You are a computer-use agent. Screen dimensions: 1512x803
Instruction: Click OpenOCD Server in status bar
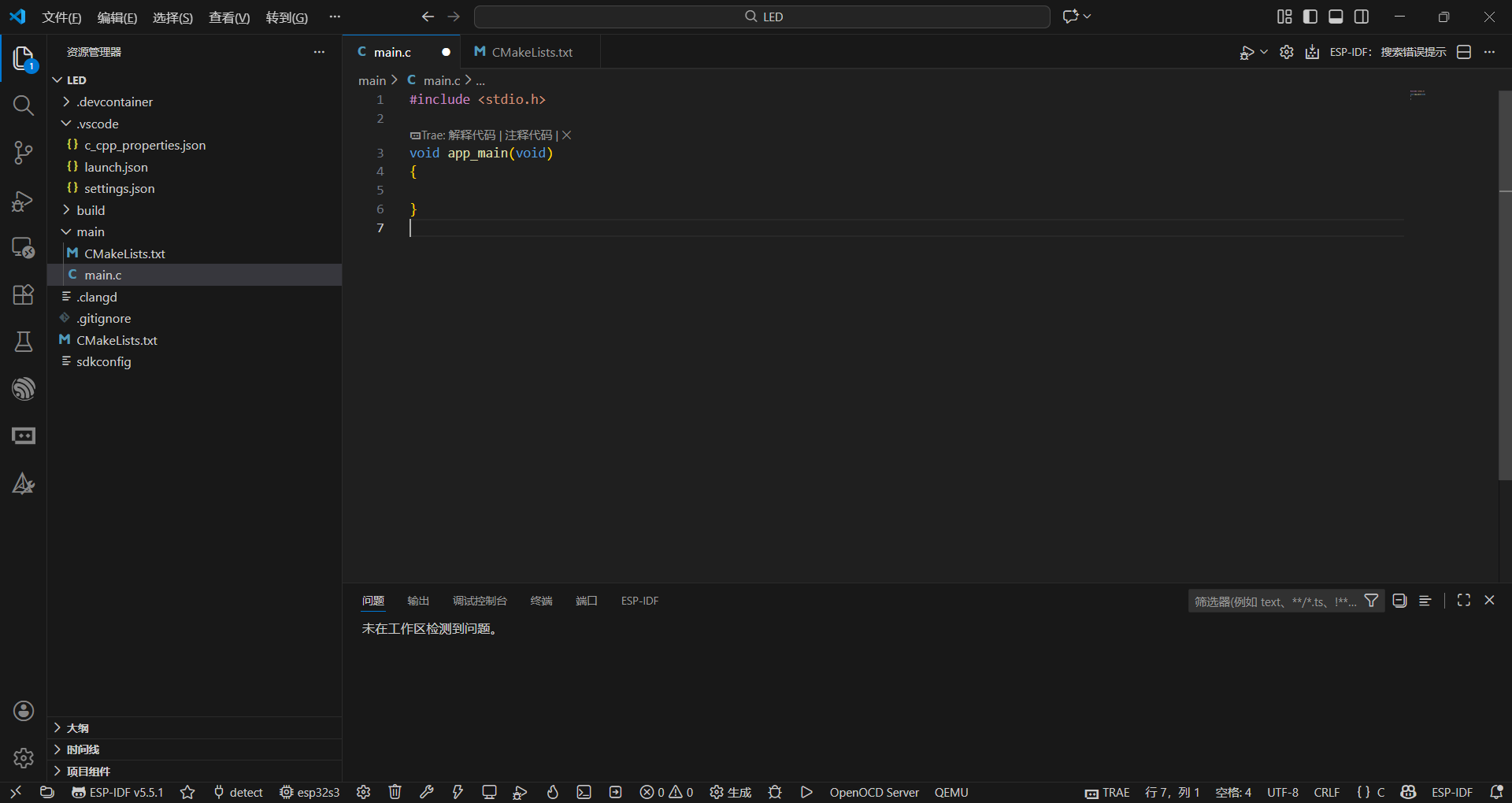[x=874, y=792]
